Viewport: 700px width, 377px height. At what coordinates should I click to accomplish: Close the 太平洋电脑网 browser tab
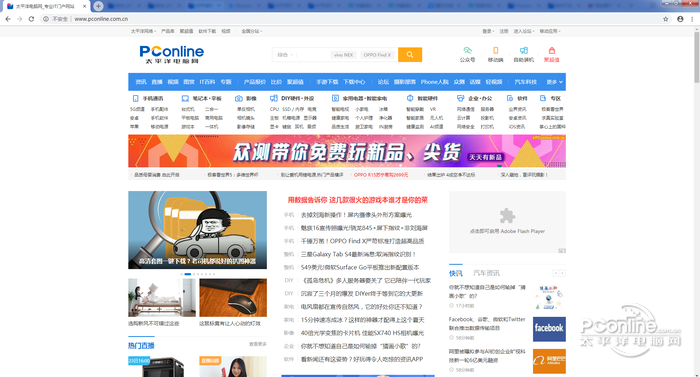84,6
